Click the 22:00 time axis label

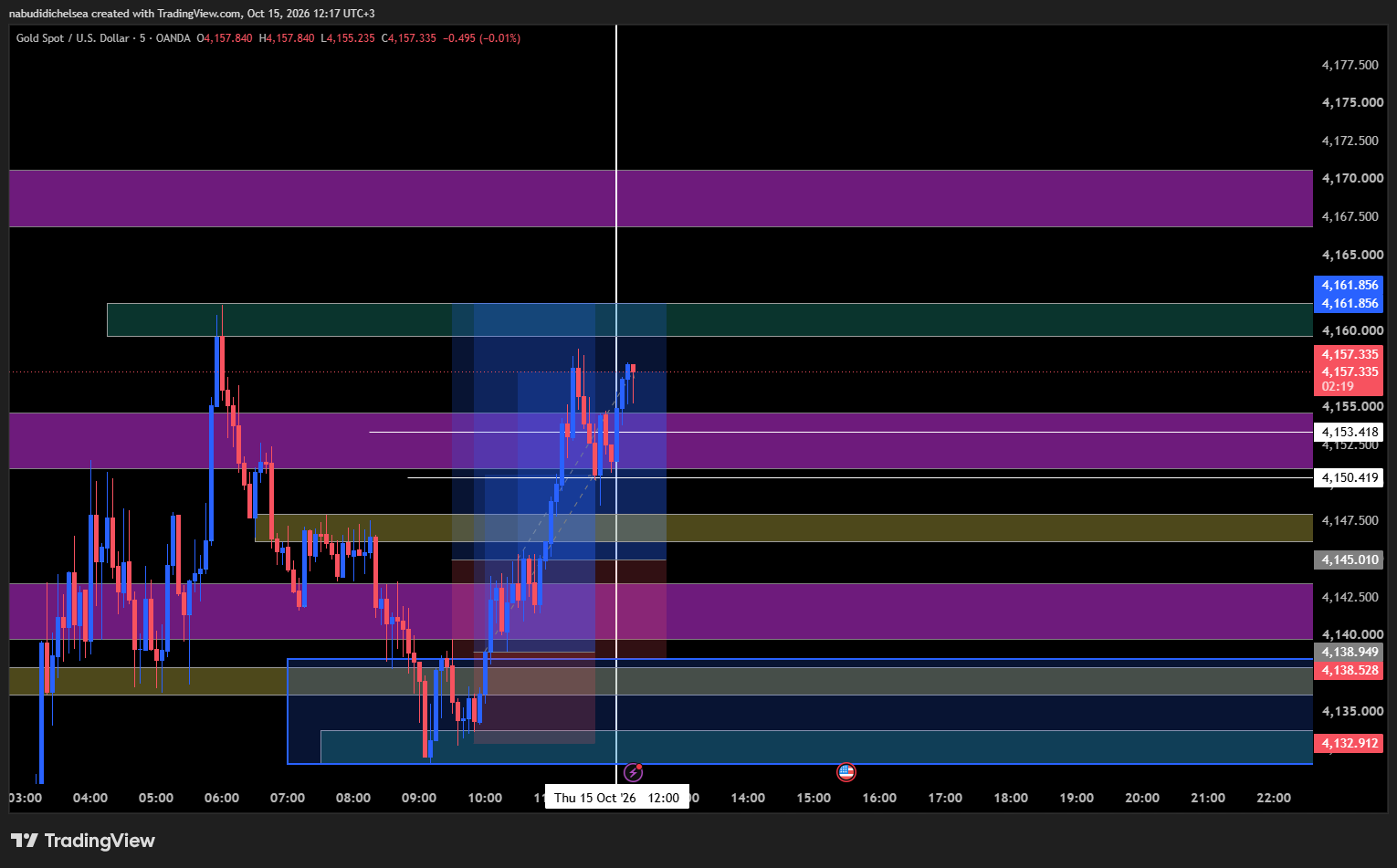point(1274,798)
